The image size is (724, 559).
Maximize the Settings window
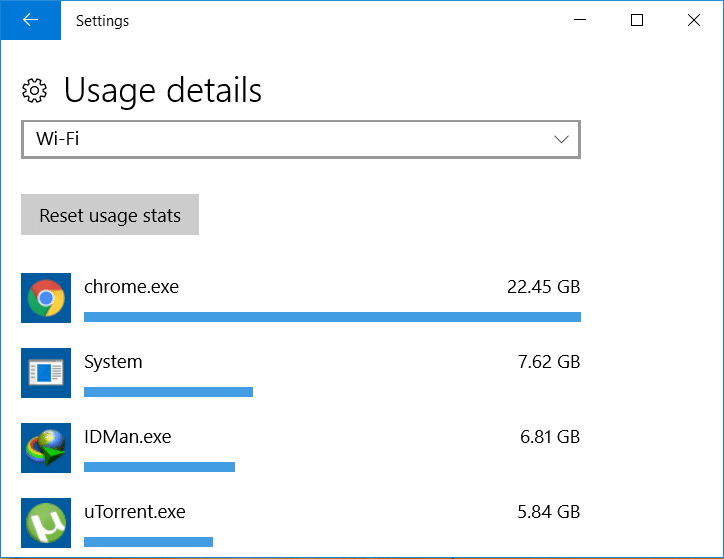pos(637,20)
